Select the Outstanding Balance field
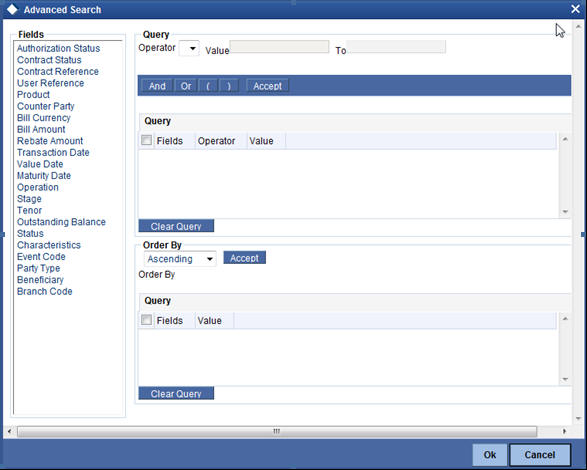 click(61, 222)
